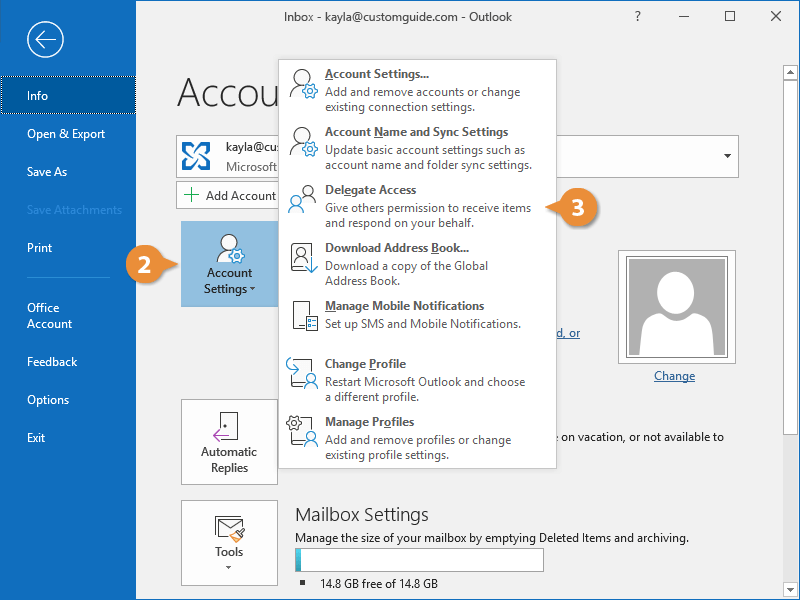800x600 pixels.
Task: Click the Account Settings gear-person menu icon
Action: click(304, 83)
